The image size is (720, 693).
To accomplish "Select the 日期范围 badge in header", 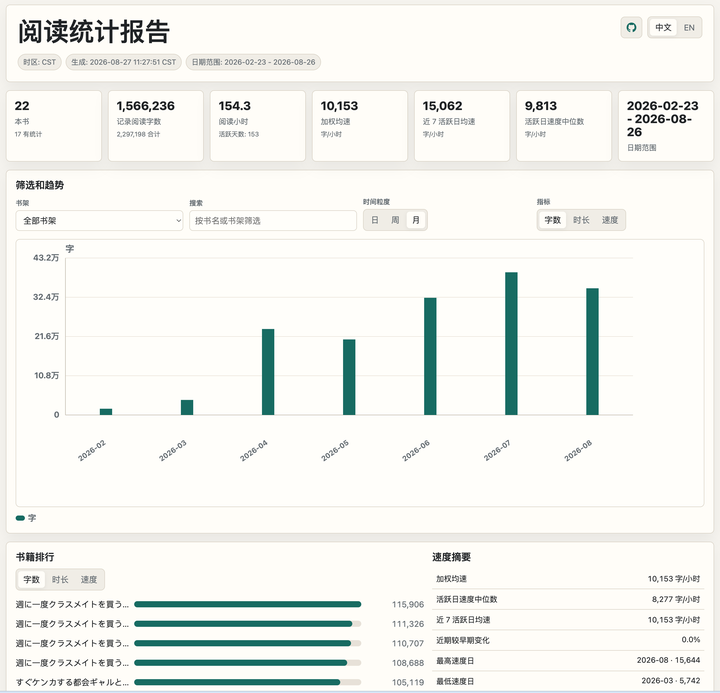I will [253, 62].
